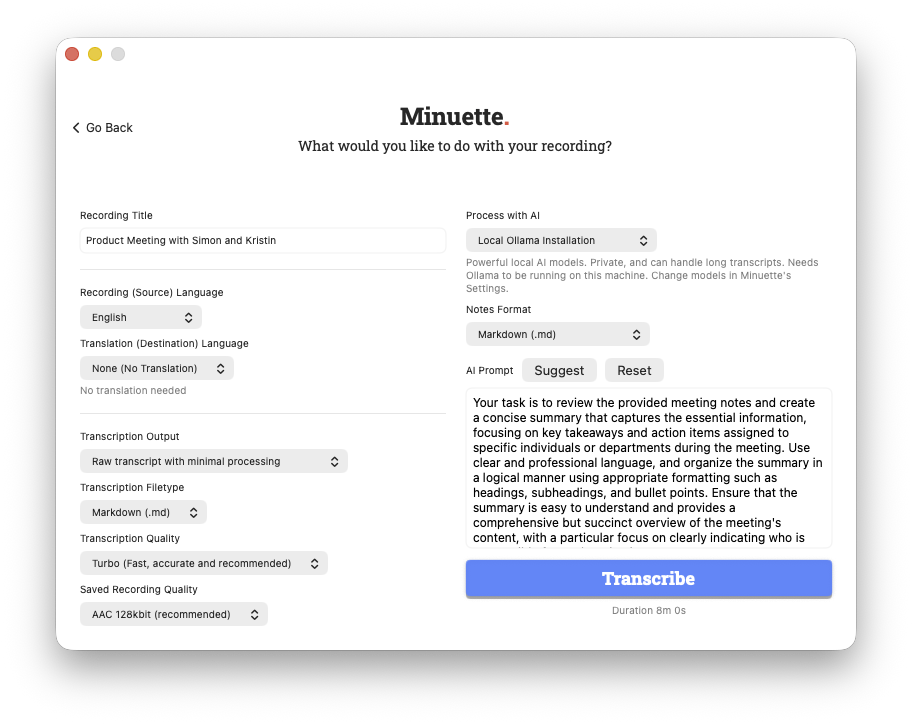Click the Minuette logo title

tap(455, 116)
